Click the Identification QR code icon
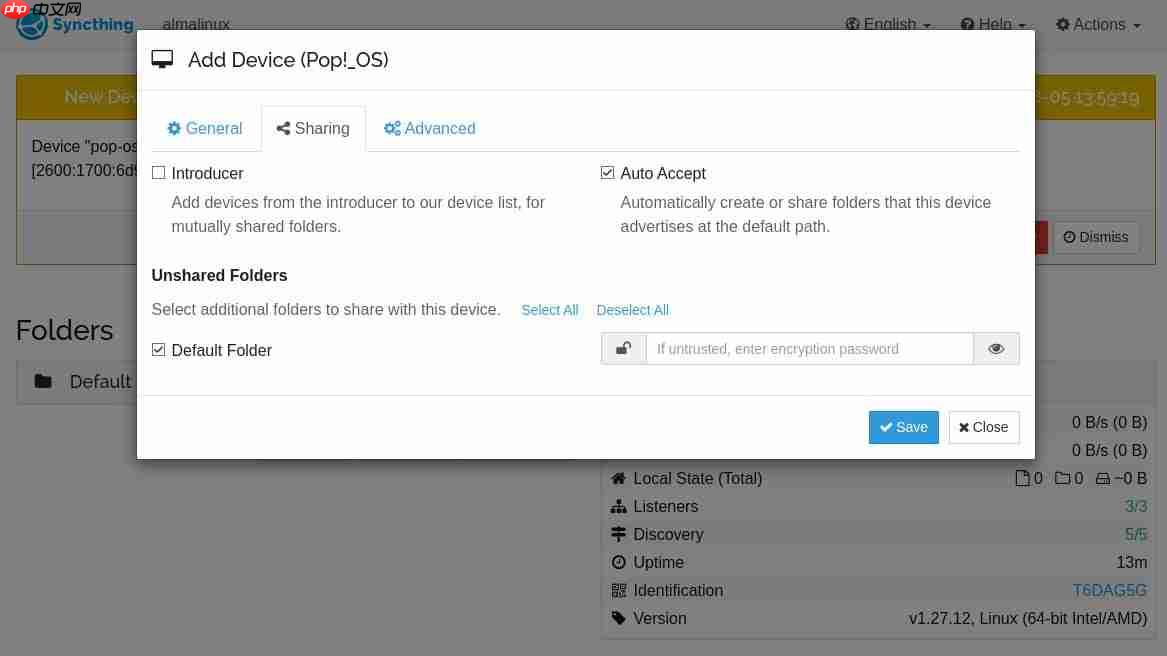This screenshot has height=656, width=1167. [618, 590]
